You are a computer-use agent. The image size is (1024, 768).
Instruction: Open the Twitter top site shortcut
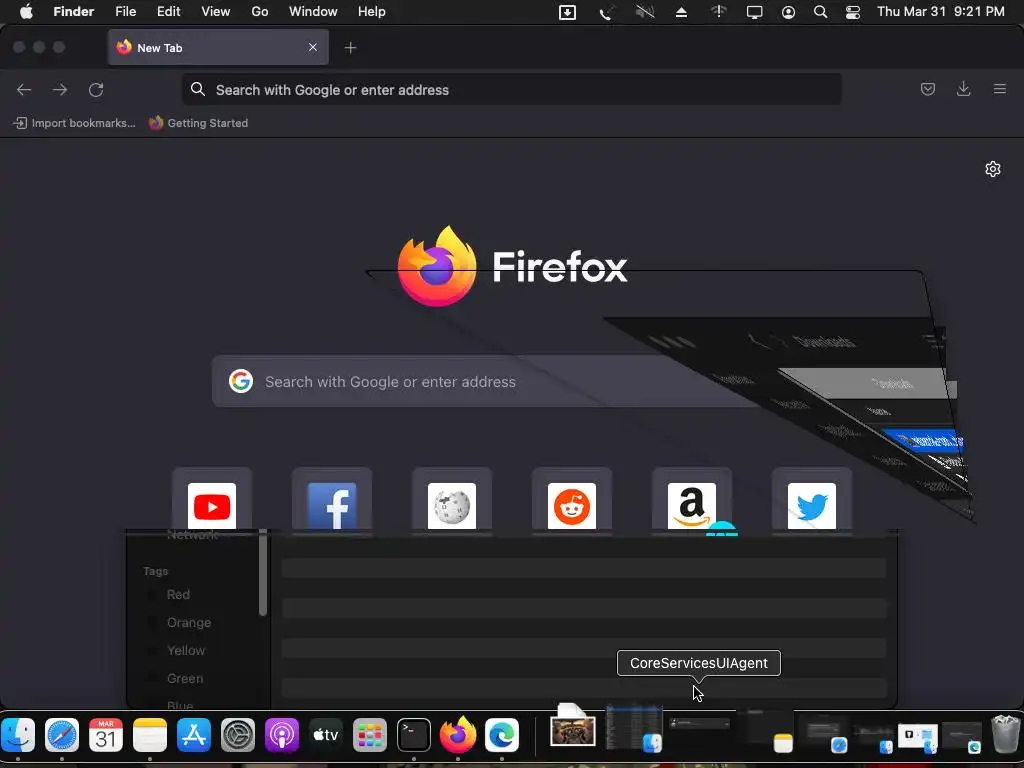(812, 502)
